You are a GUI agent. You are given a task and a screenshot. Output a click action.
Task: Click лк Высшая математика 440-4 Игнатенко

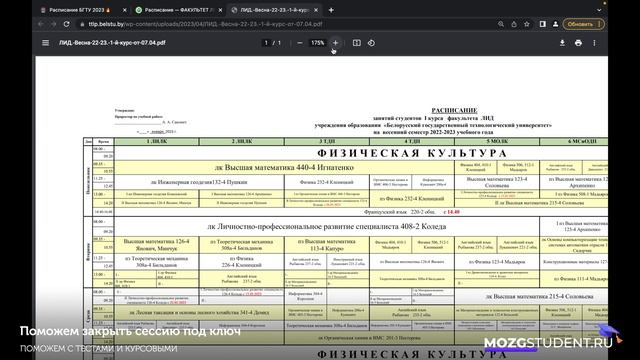click(x=284, y=167)
